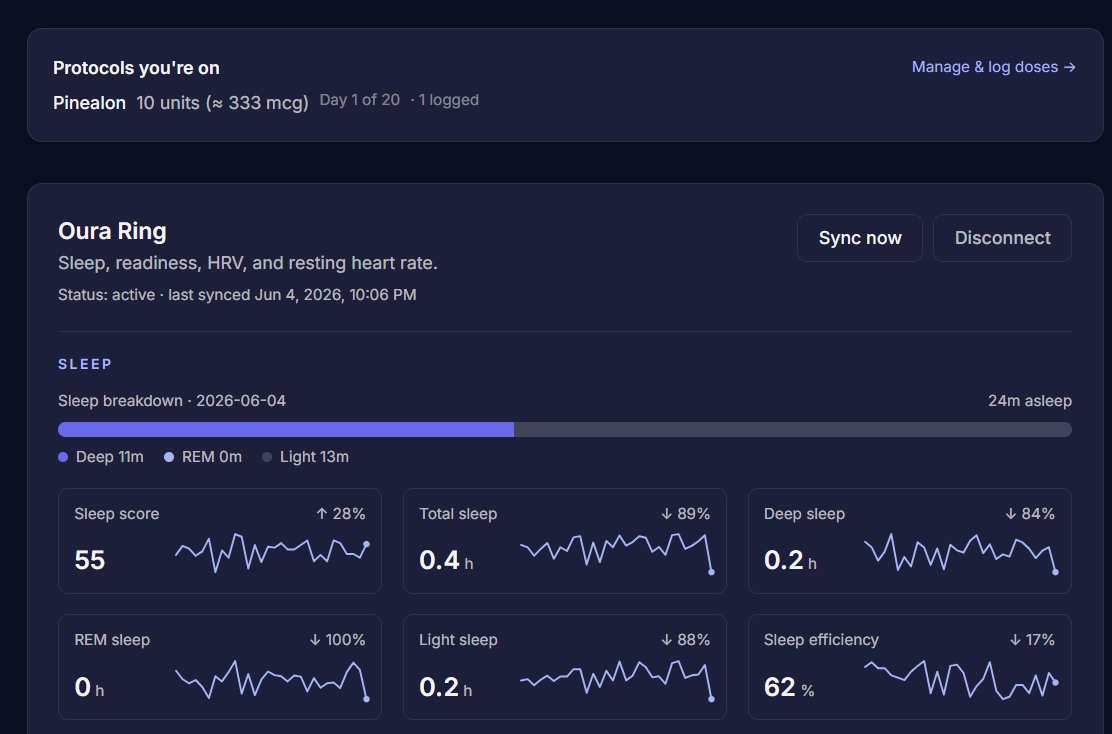
Task: Click the Protocols you're on heading
Action: click(x=136, y=68)
